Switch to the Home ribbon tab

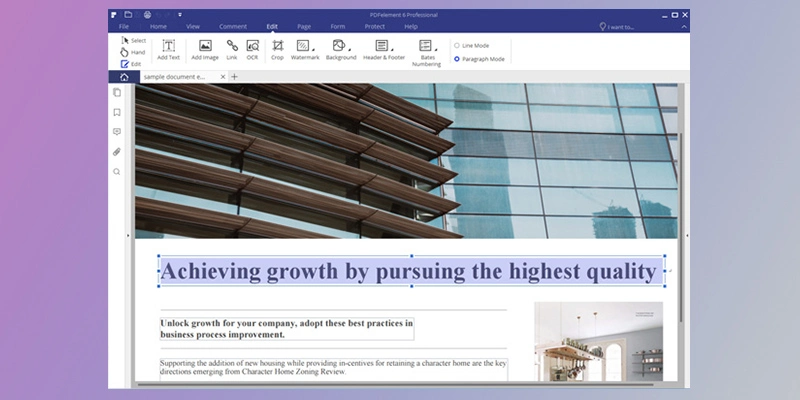tap(158, 27)
